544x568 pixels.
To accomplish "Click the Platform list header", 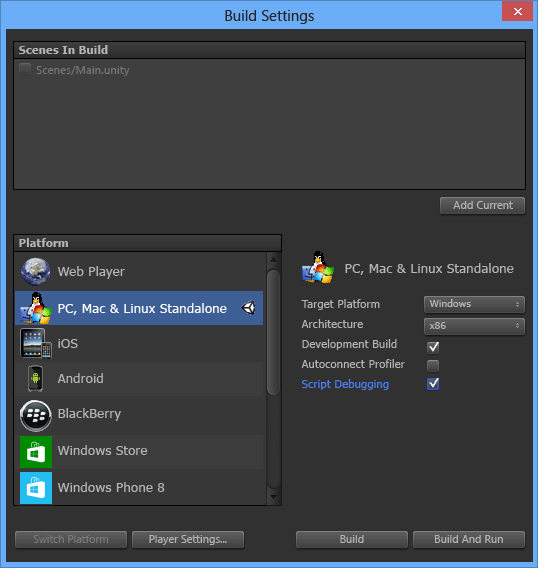I will [147, 243].
